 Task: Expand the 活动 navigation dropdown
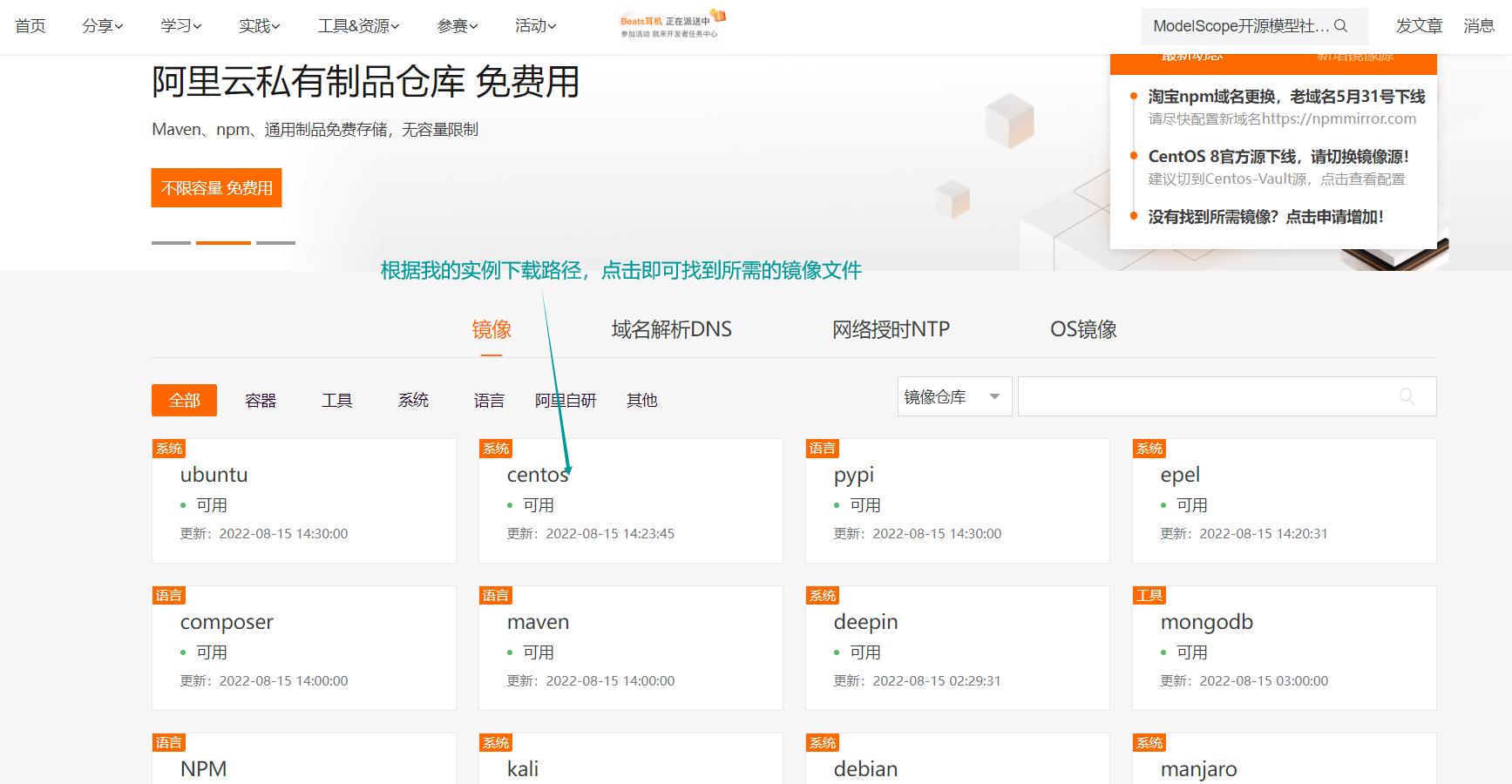click(536, 26)
